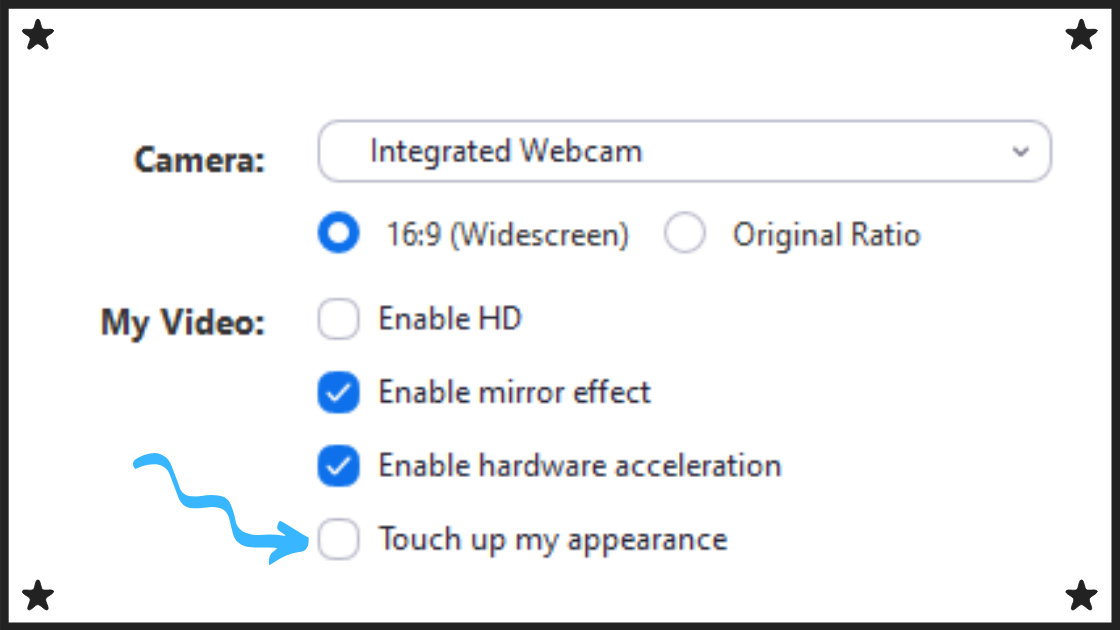Click the chevron arrow in Camera dropdown

1020,152
